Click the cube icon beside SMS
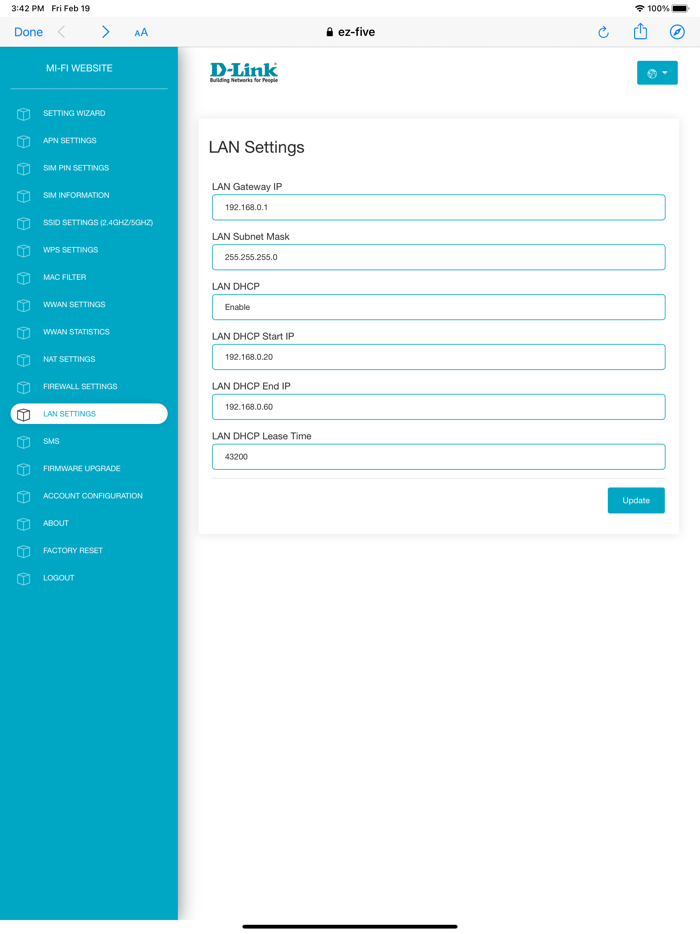Viewport: 700px width, 934px height. 23,442
